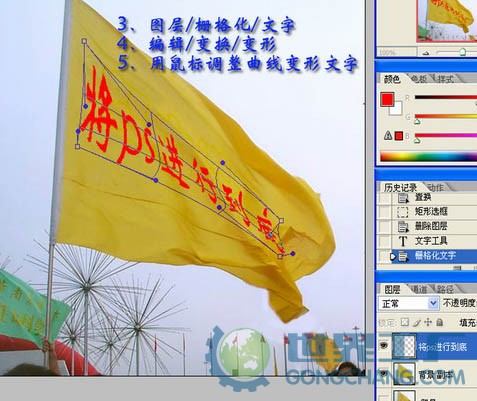The height and width of the screenshot is (401, 477).
Task: Click the lock image pixels brush icon
Action: coord(417,322)
